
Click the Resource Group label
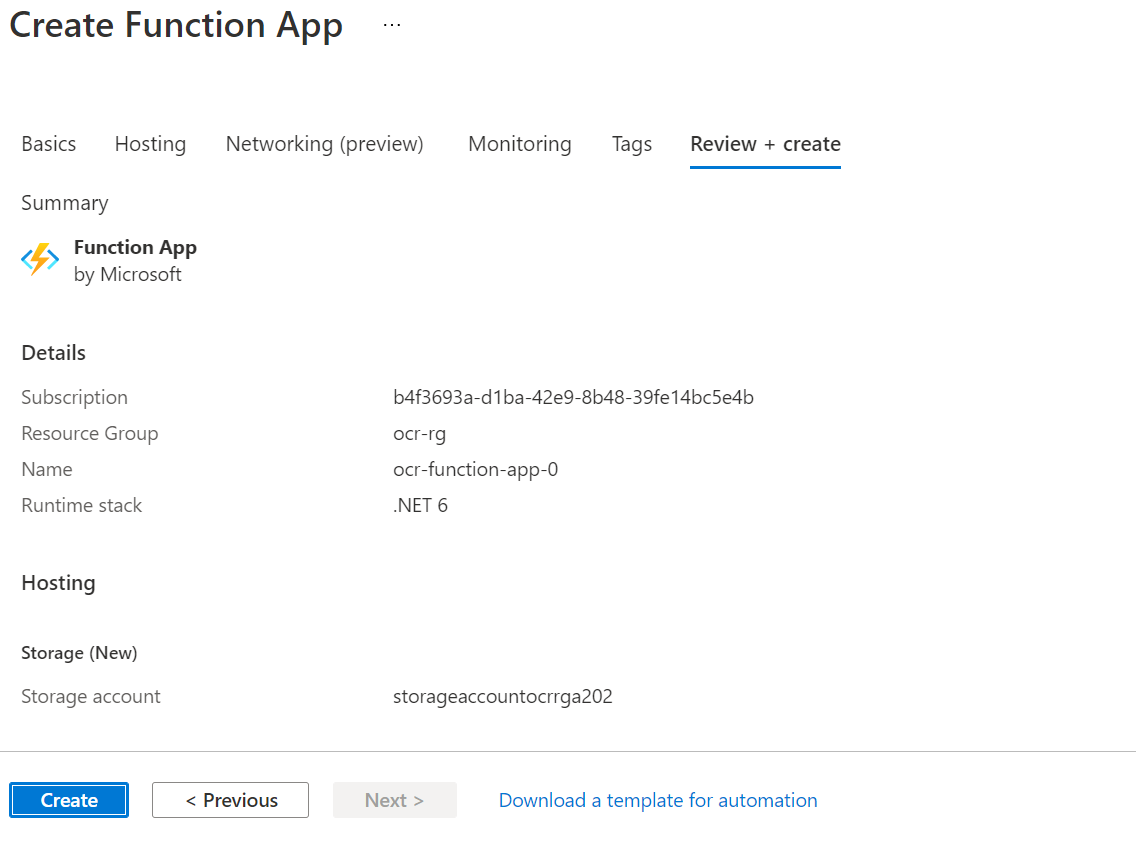coord(90,433)
